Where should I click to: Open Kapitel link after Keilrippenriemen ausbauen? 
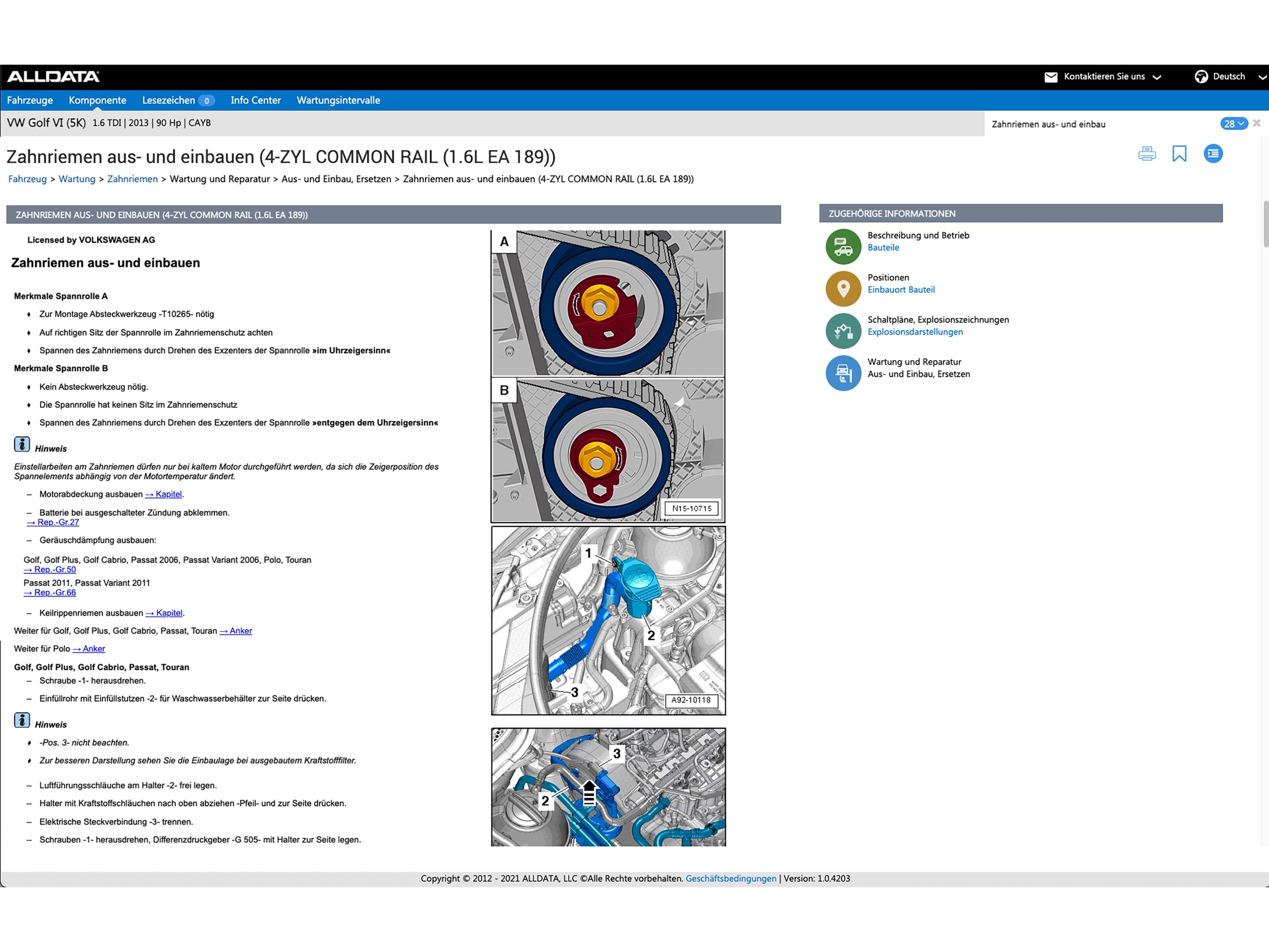point(164,613)
